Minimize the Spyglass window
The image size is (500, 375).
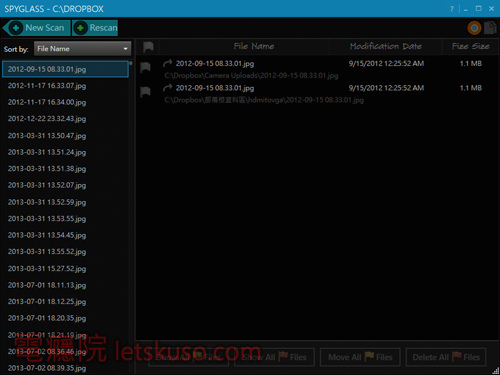click(x=466, y=9)
